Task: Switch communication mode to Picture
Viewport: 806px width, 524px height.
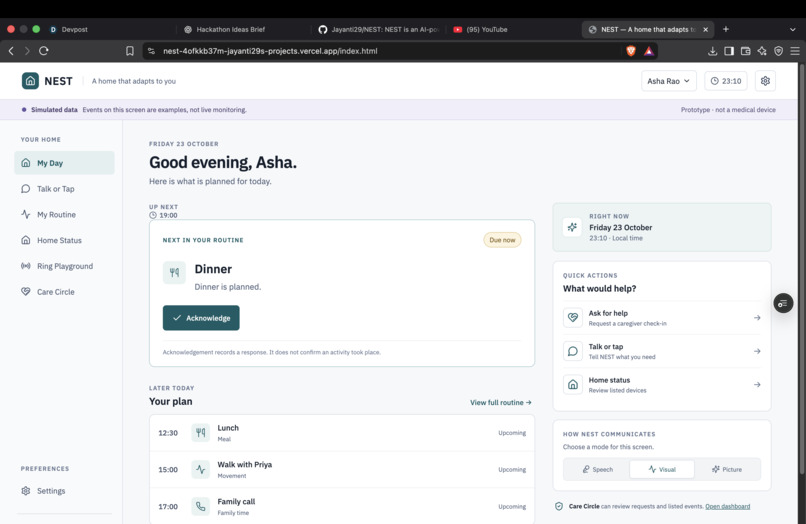Action: [x=727, y=469]
